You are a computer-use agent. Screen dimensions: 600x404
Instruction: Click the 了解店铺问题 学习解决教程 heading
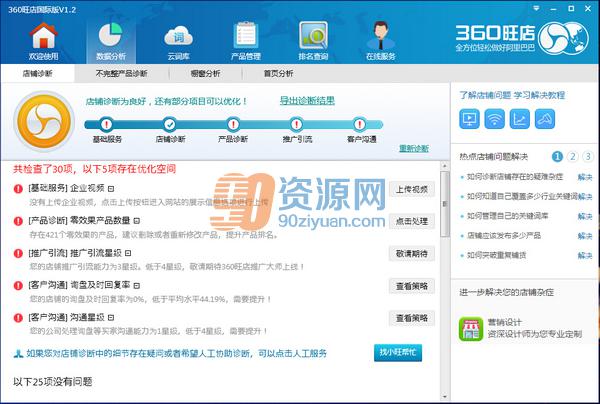512,95
